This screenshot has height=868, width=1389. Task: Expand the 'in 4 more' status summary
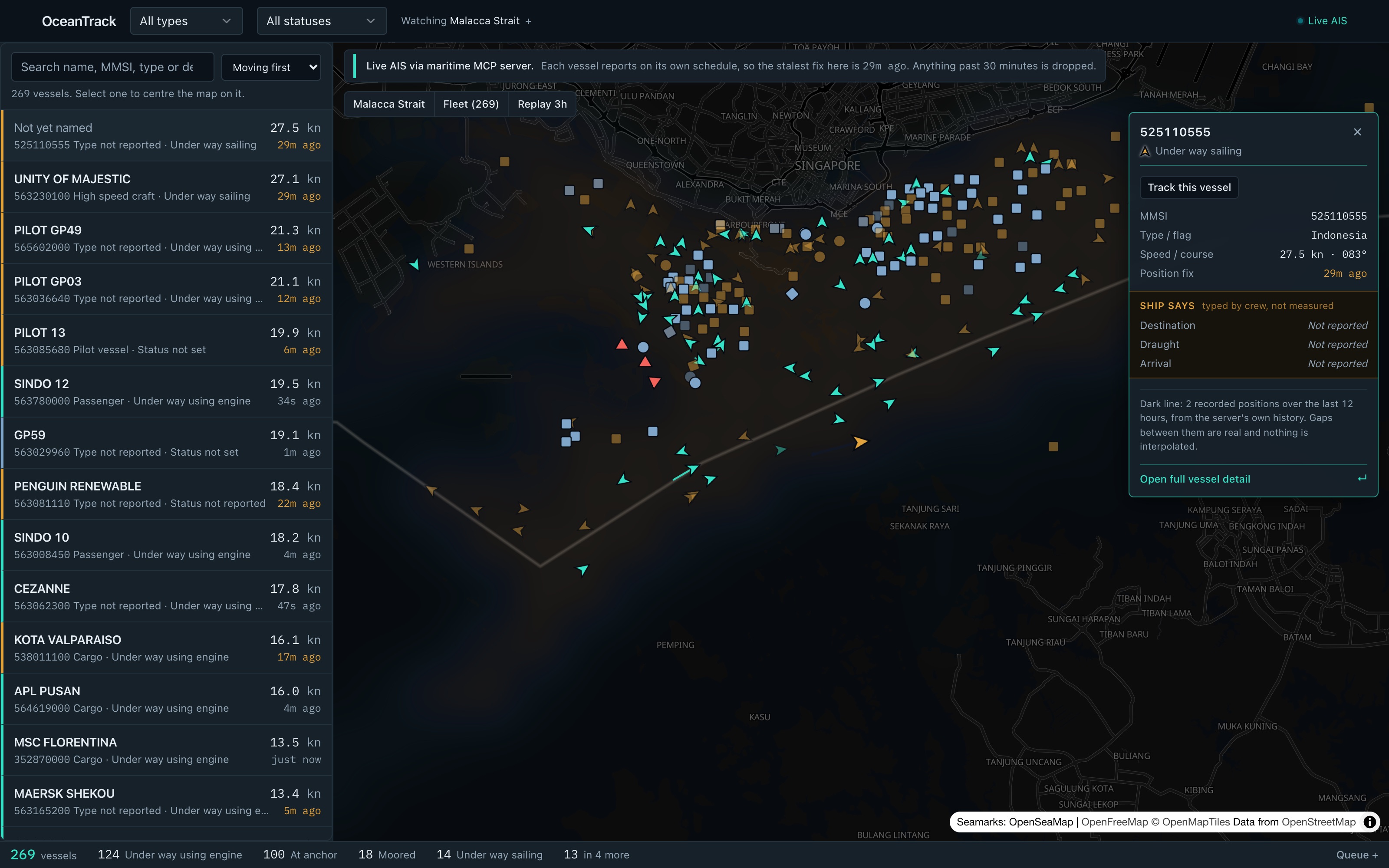(x=596, y=855)
